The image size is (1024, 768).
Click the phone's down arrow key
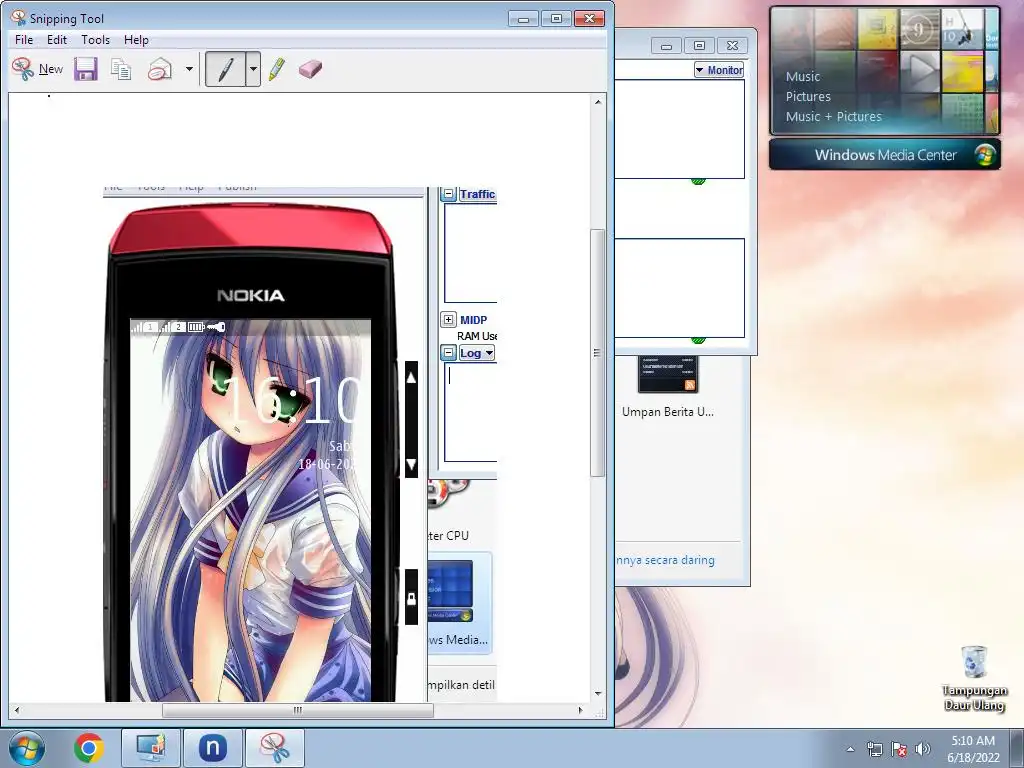pos(411,464)
